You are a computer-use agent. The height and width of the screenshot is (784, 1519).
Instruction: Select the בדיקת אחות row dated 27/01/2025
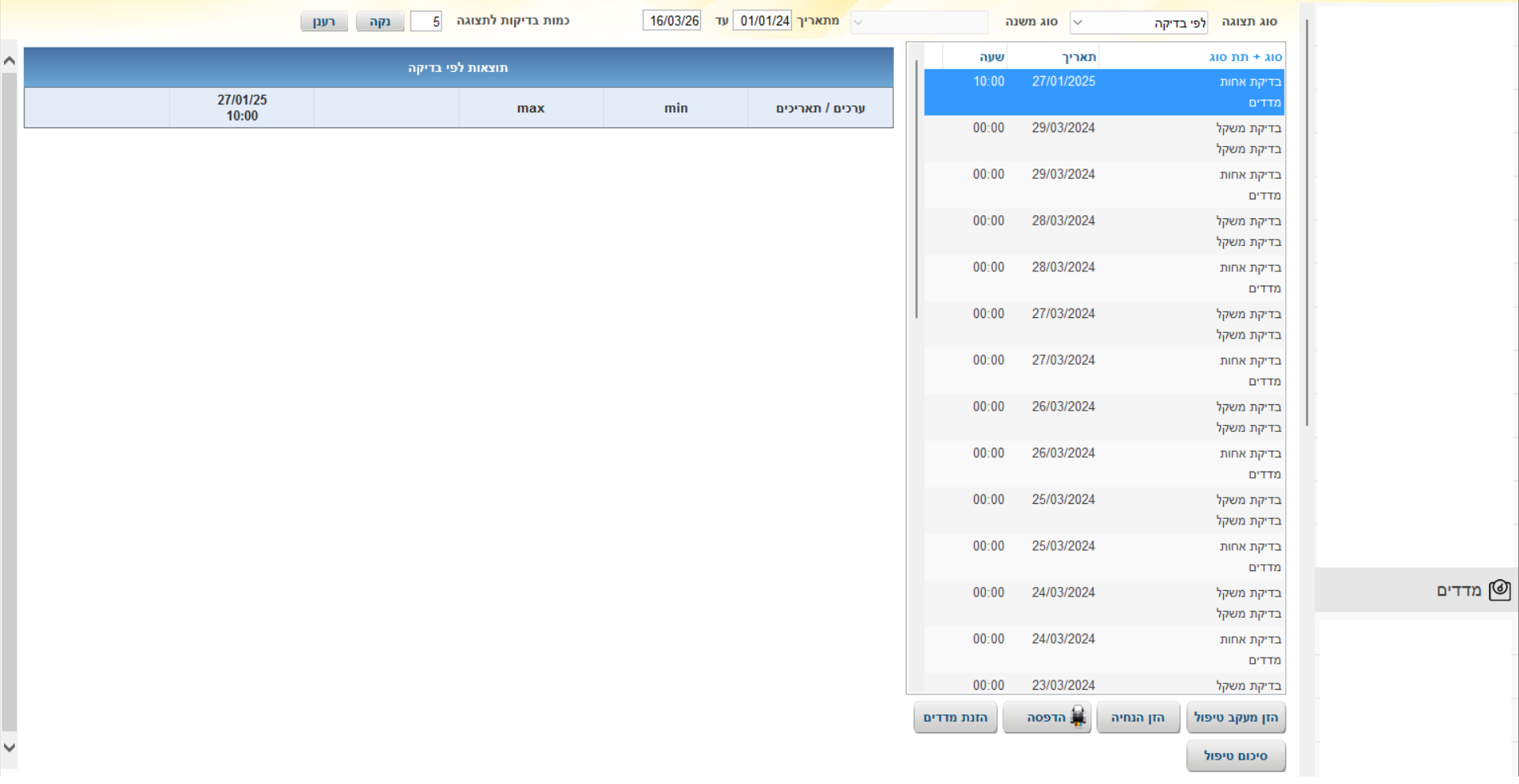(1104, 92)
